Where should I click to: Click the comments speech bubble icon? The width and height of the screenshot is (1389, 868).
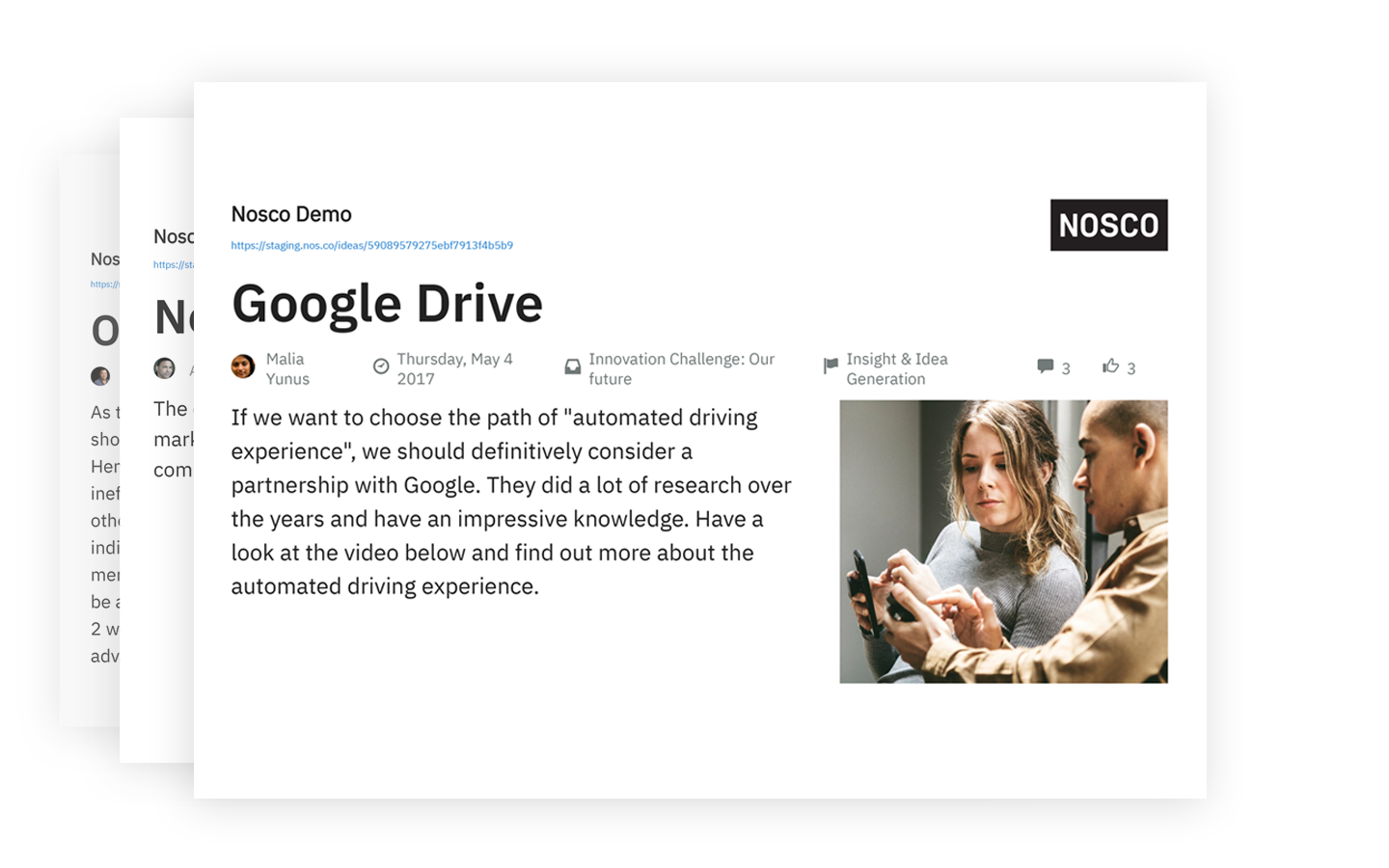[x=1045, y=366]
